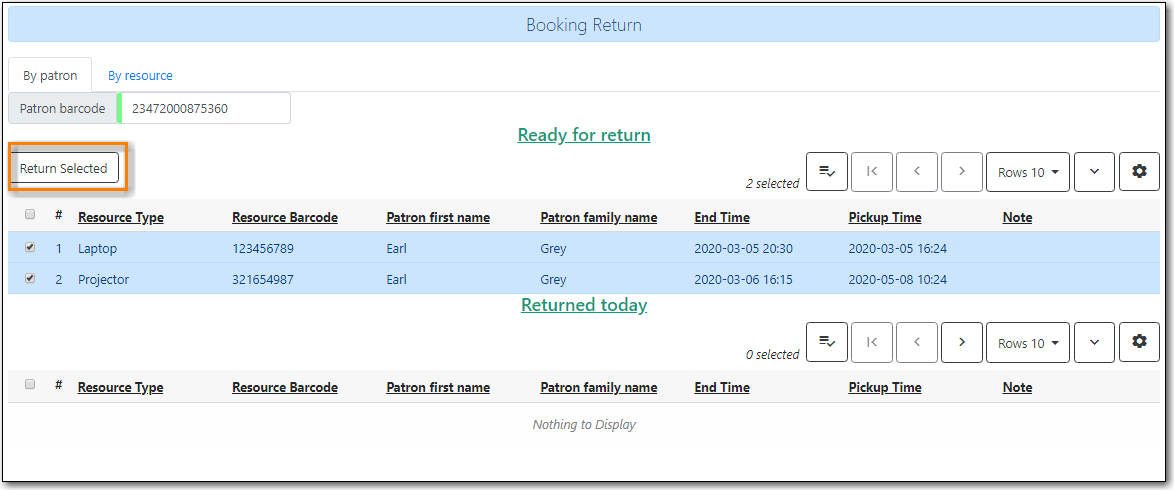This screenshot has width=1174, height=490.
Task: Sort Returned today by Resource Type
Action: point(121,388)
